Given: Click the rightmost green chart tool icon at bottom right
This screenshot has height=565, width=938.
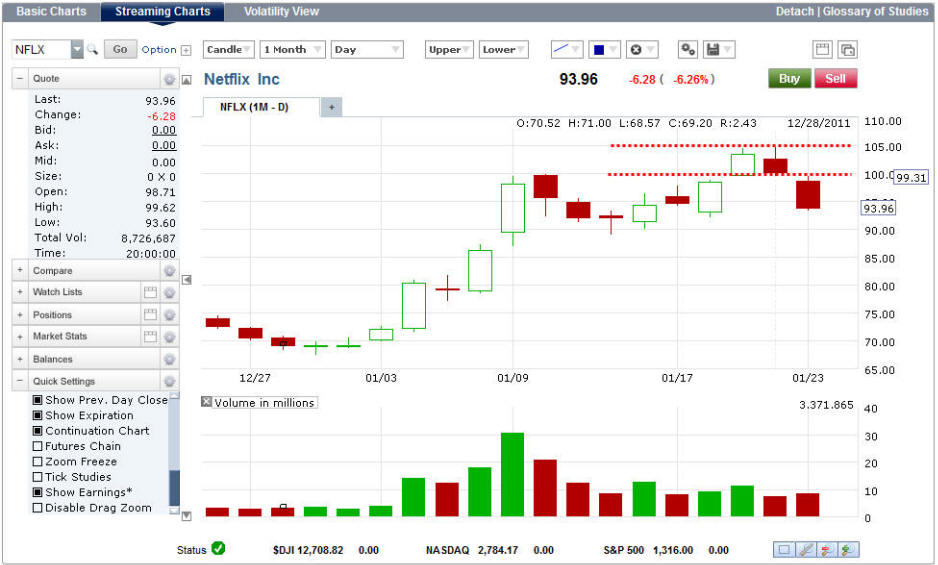Looking at the screenshot, I should [848, 549].
